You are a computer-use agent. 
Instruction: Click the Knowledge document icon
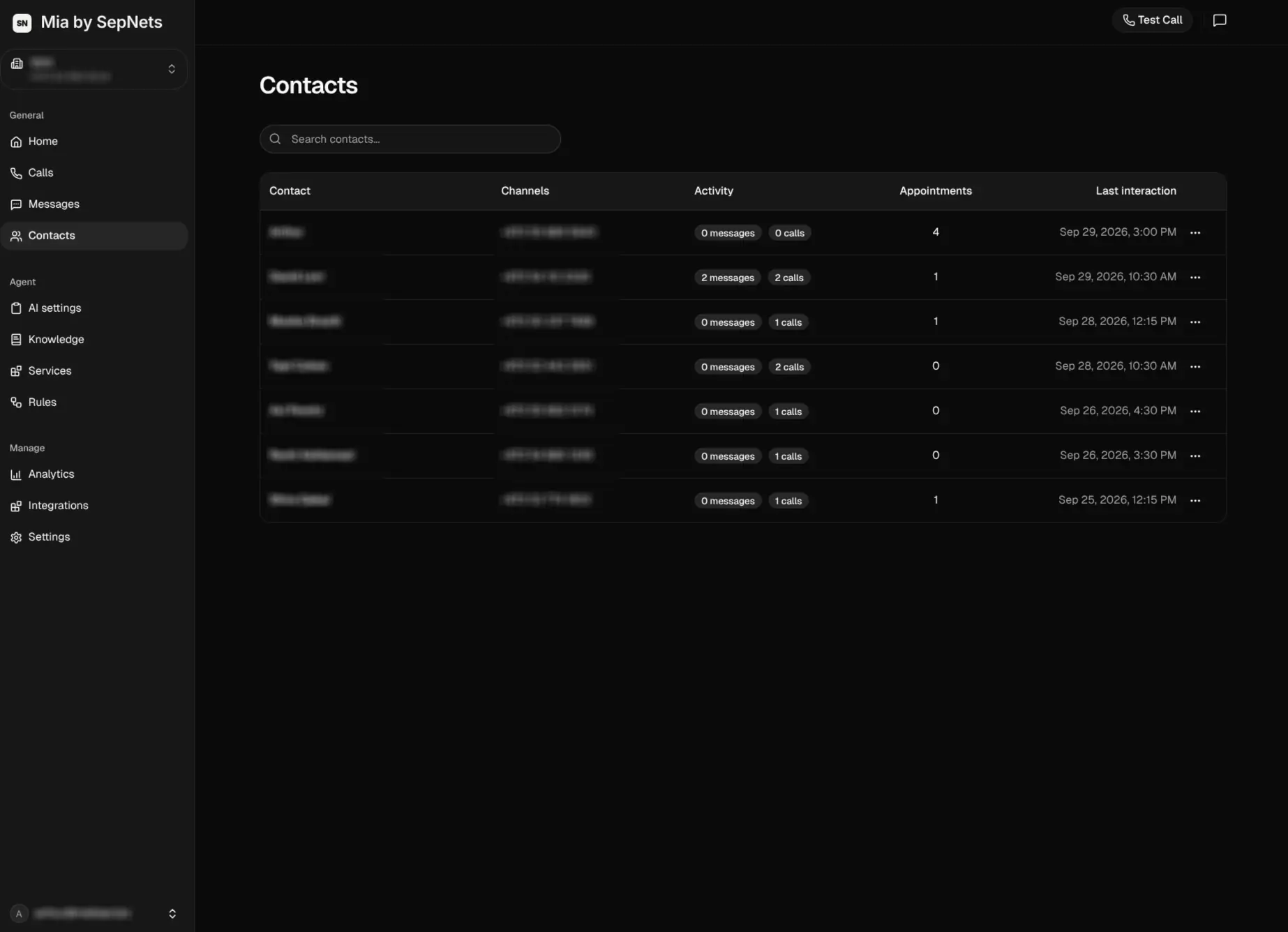[16, 340]
